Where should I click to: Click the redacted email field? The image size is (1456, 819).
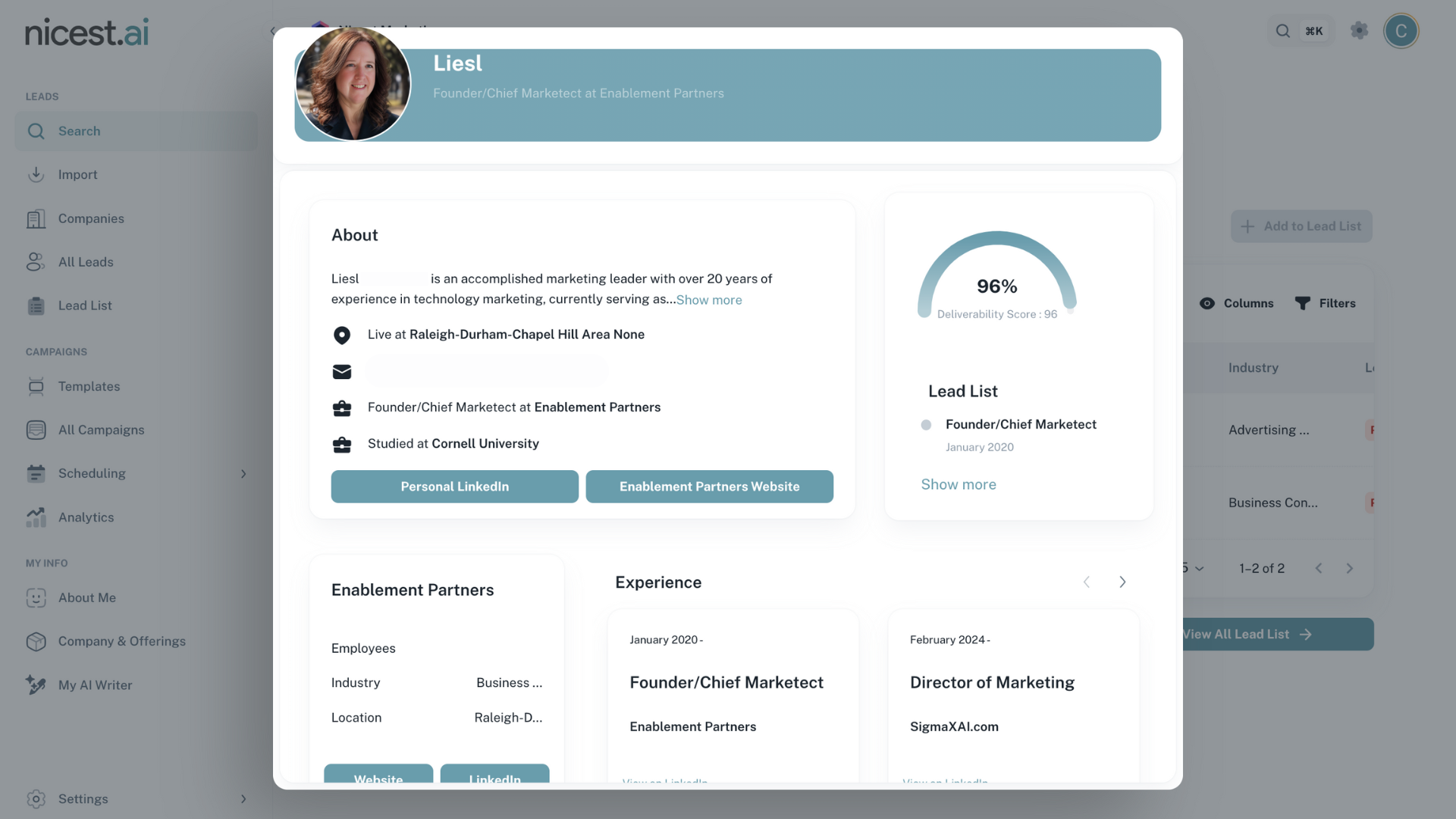tap(488, 372)
